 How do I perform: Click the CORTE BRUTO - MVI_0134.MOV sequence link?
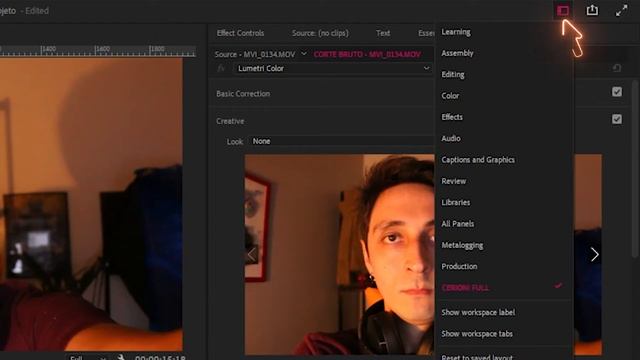(x=367, y=54)
